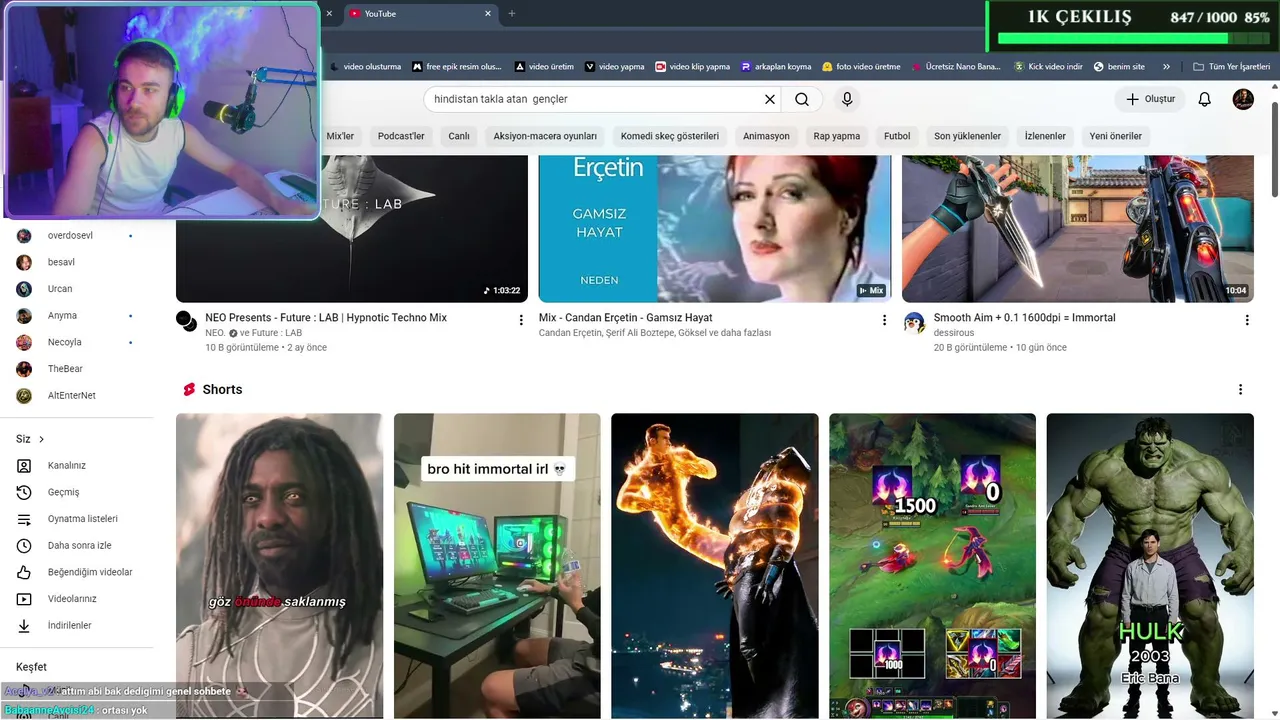Select the Komedi skeç gösterileri chip
This screenshot has height=720, width=1280.
(x=670, y=136)
